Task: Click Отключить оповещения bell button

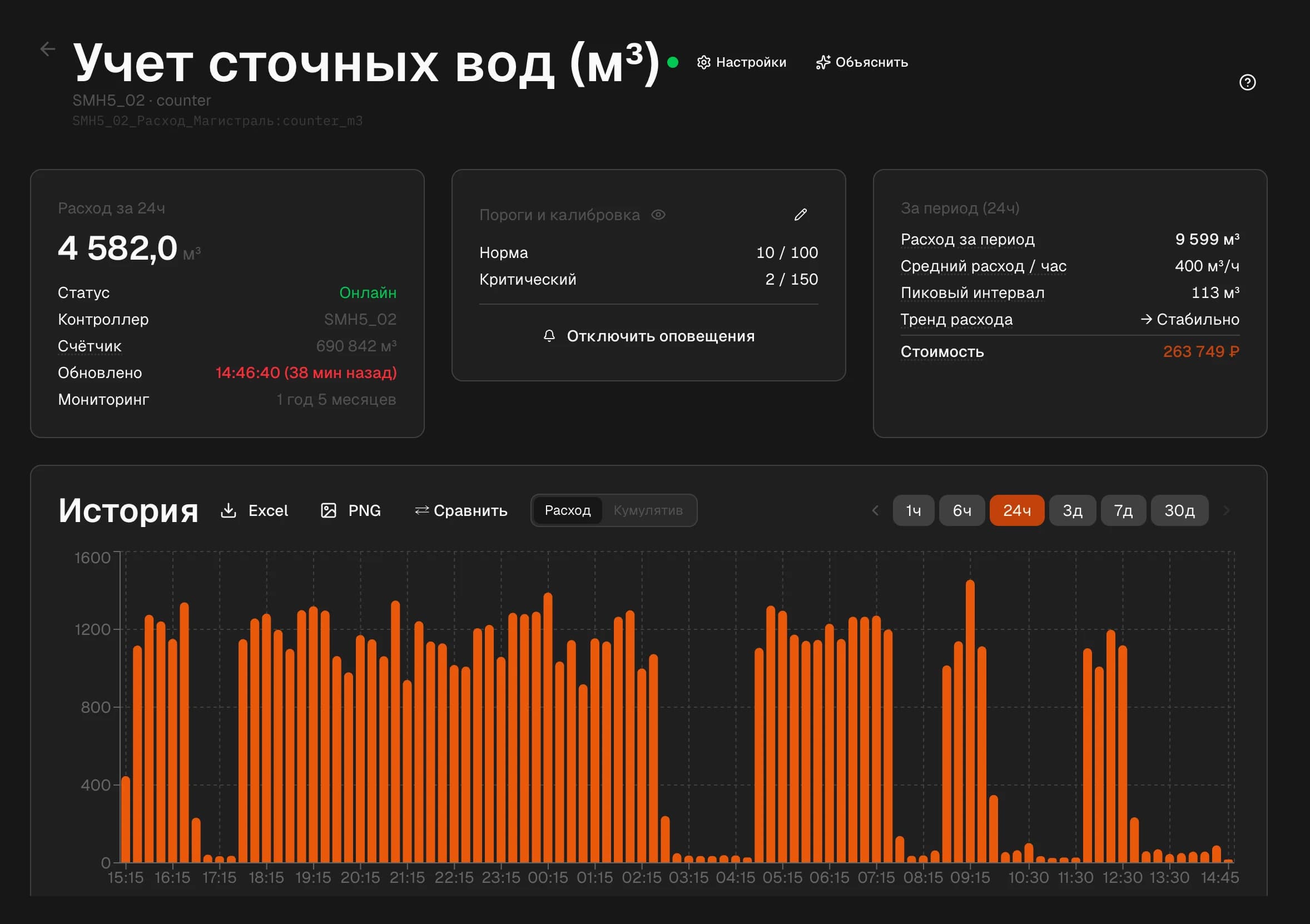Action: point(648,336)
